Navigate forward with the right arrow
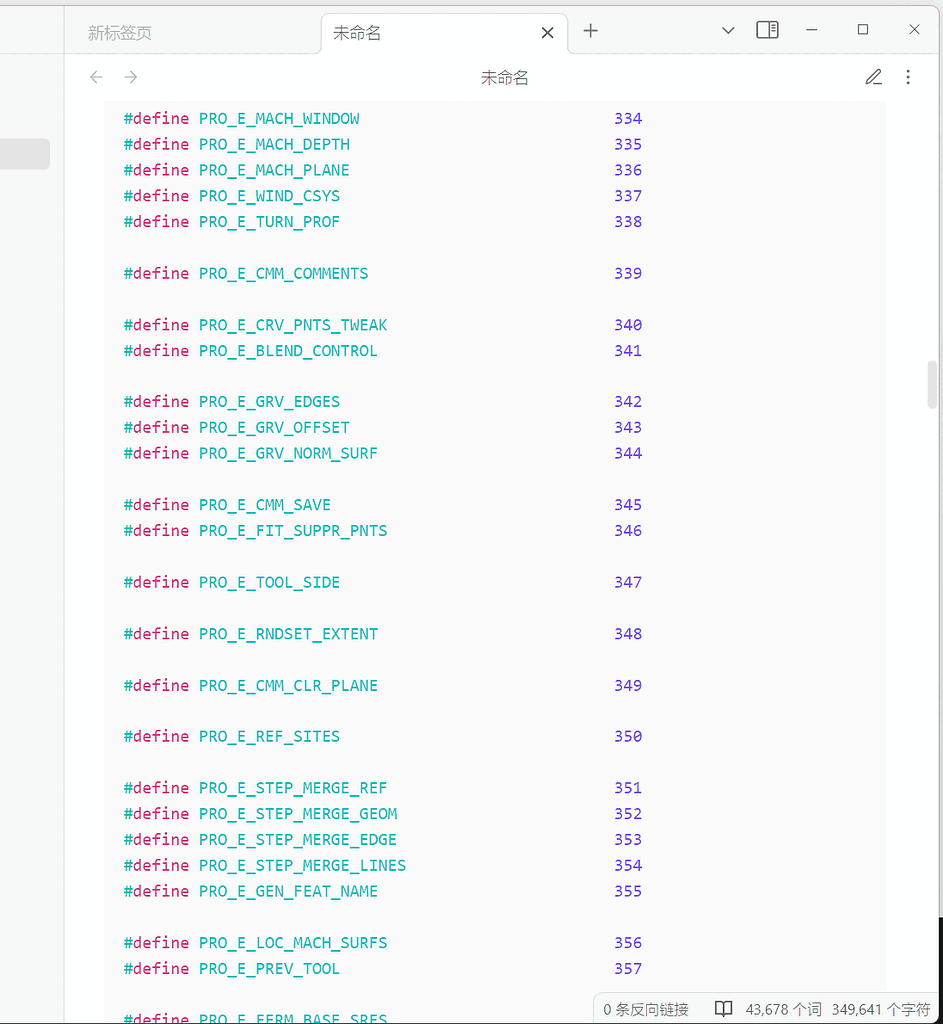This screenshot has width=943, height=1024. click(131, 77)
